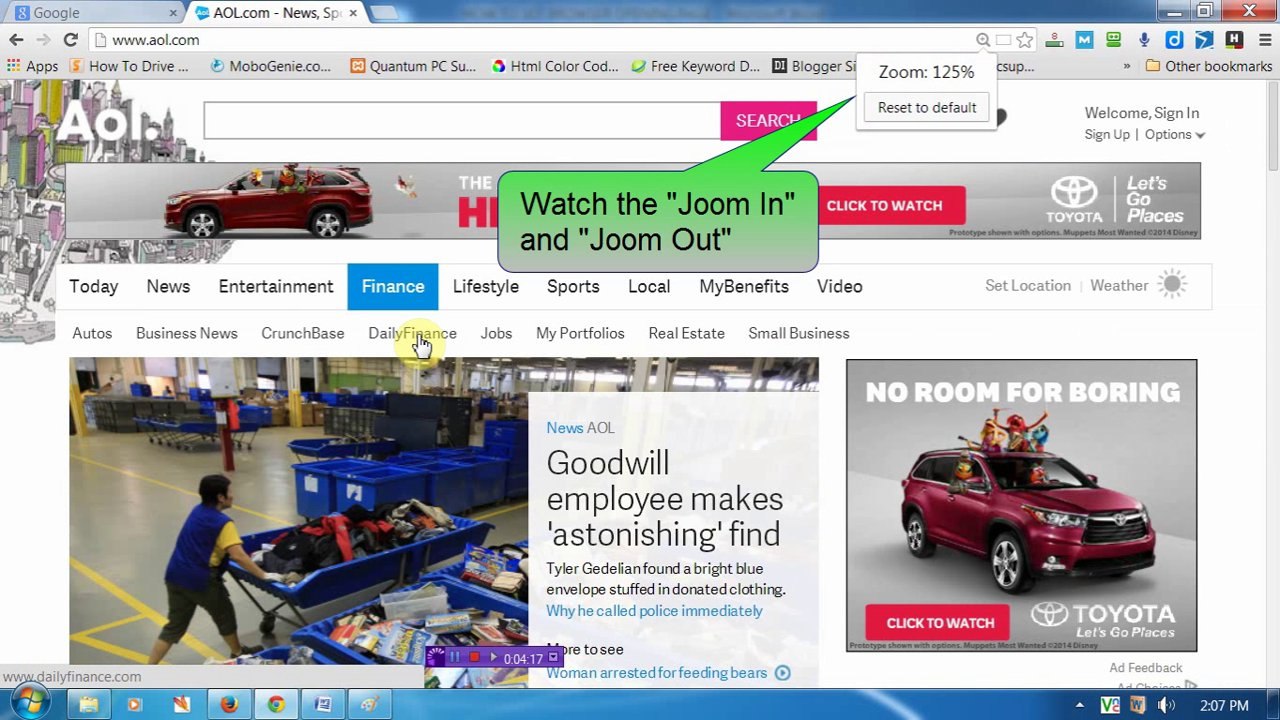Click the recorder play arrow

(x=493, y=657)
